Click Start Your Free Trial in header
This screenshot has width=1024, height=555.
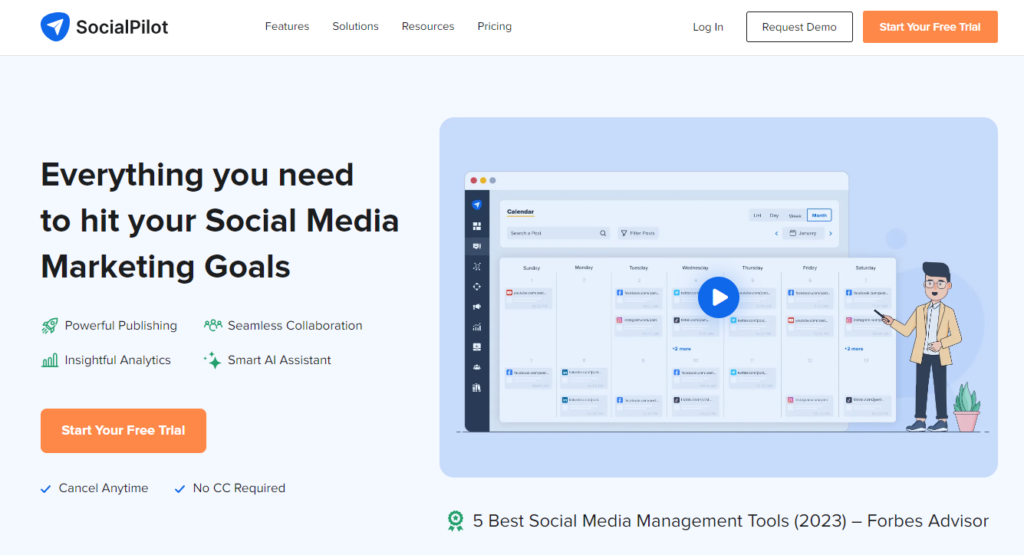pyautogui.click(x=930, y=27)
